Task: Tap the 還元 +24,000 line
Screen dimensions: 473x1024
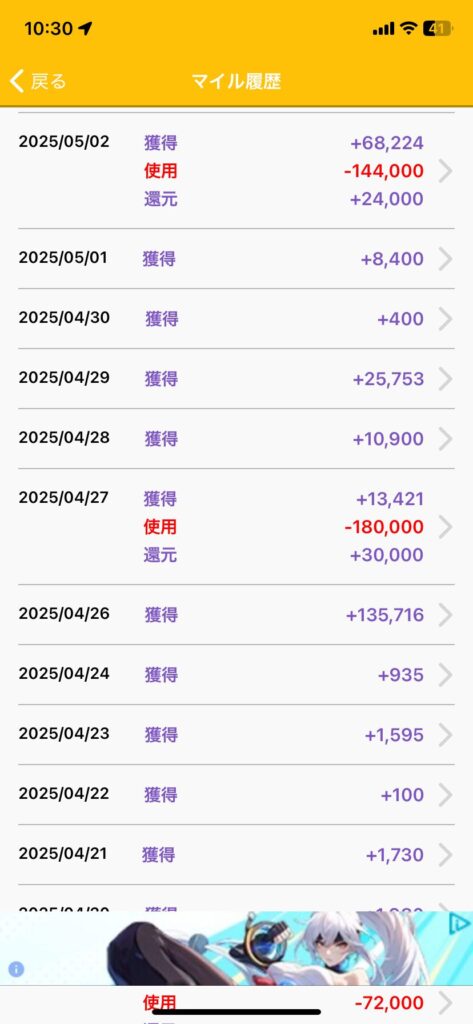Action: pos(284,199)
